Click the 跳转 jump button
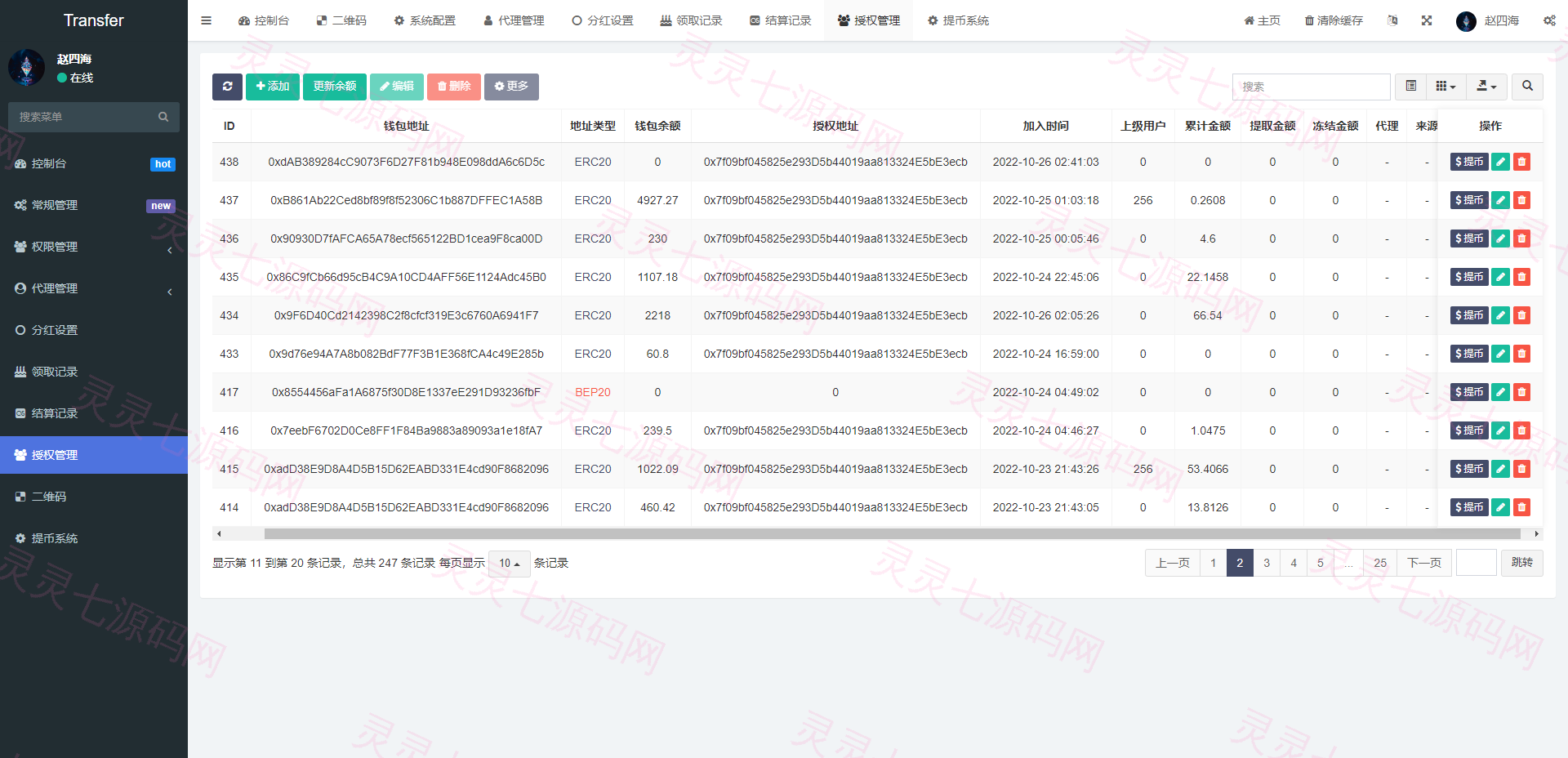The image size is (1568, 758). pos(1522,563)
